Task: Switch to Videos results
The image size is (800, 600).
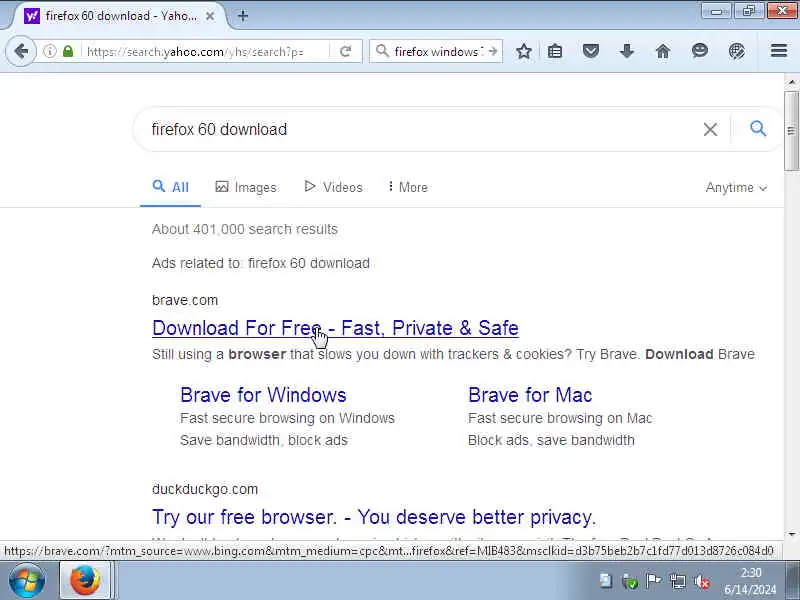Action: (x=333, y=187)
